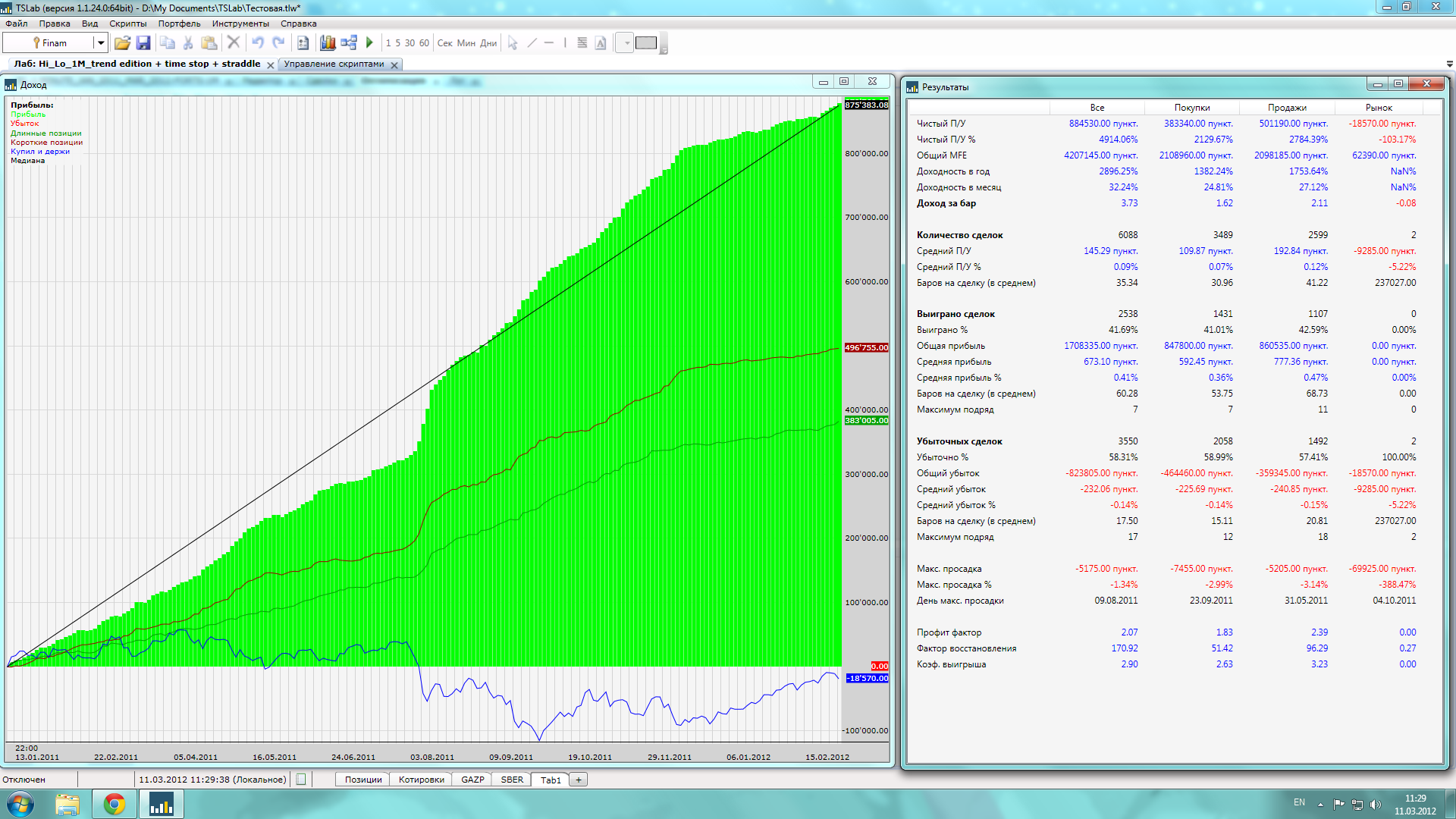Click the TSLab taskbar icon
The width and height of the screenshot is (1456, 819).
[x=161, y=804]
